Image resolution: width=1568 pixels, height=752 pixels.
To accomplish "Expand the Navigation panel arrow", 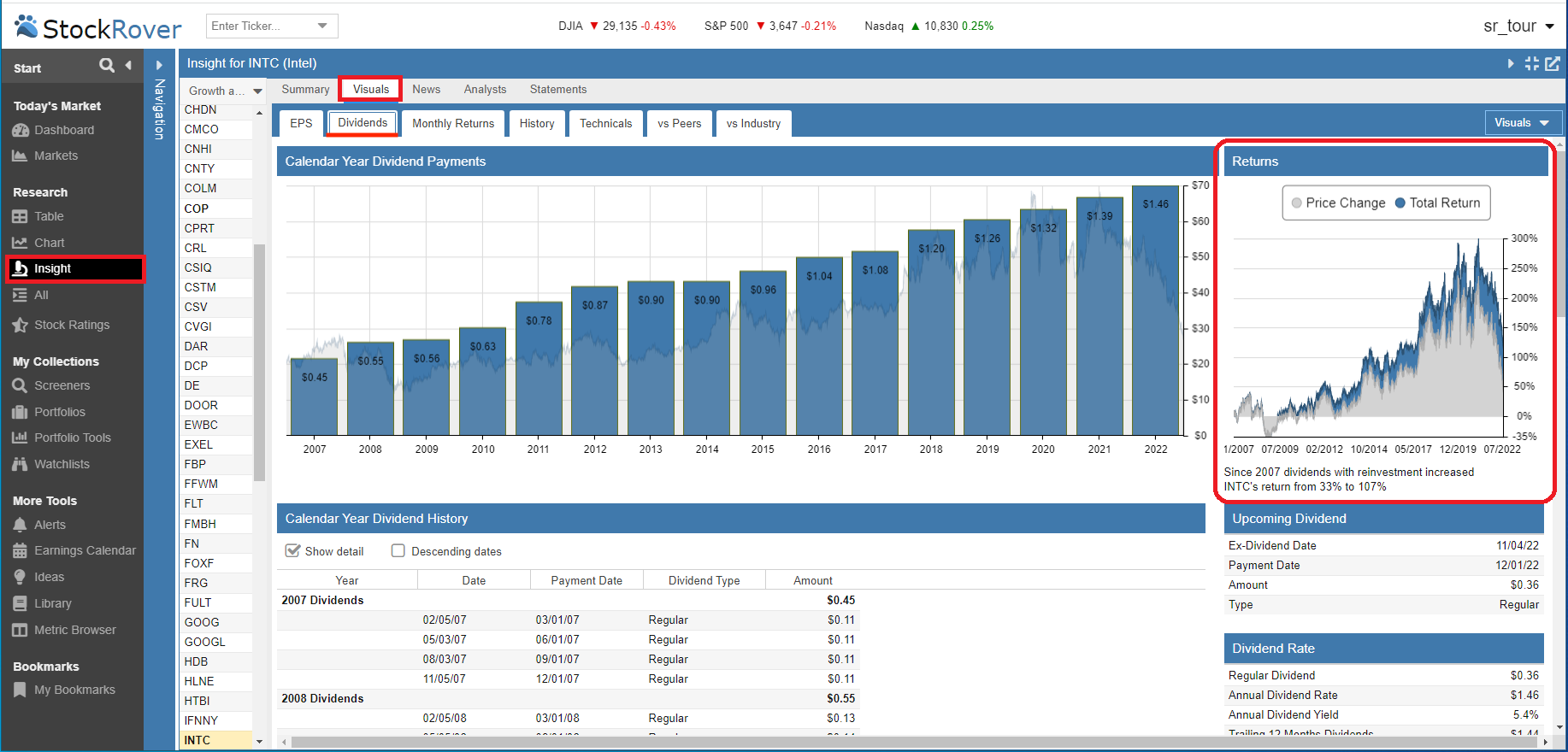I will pyautogui.click(x=159, y=65).
